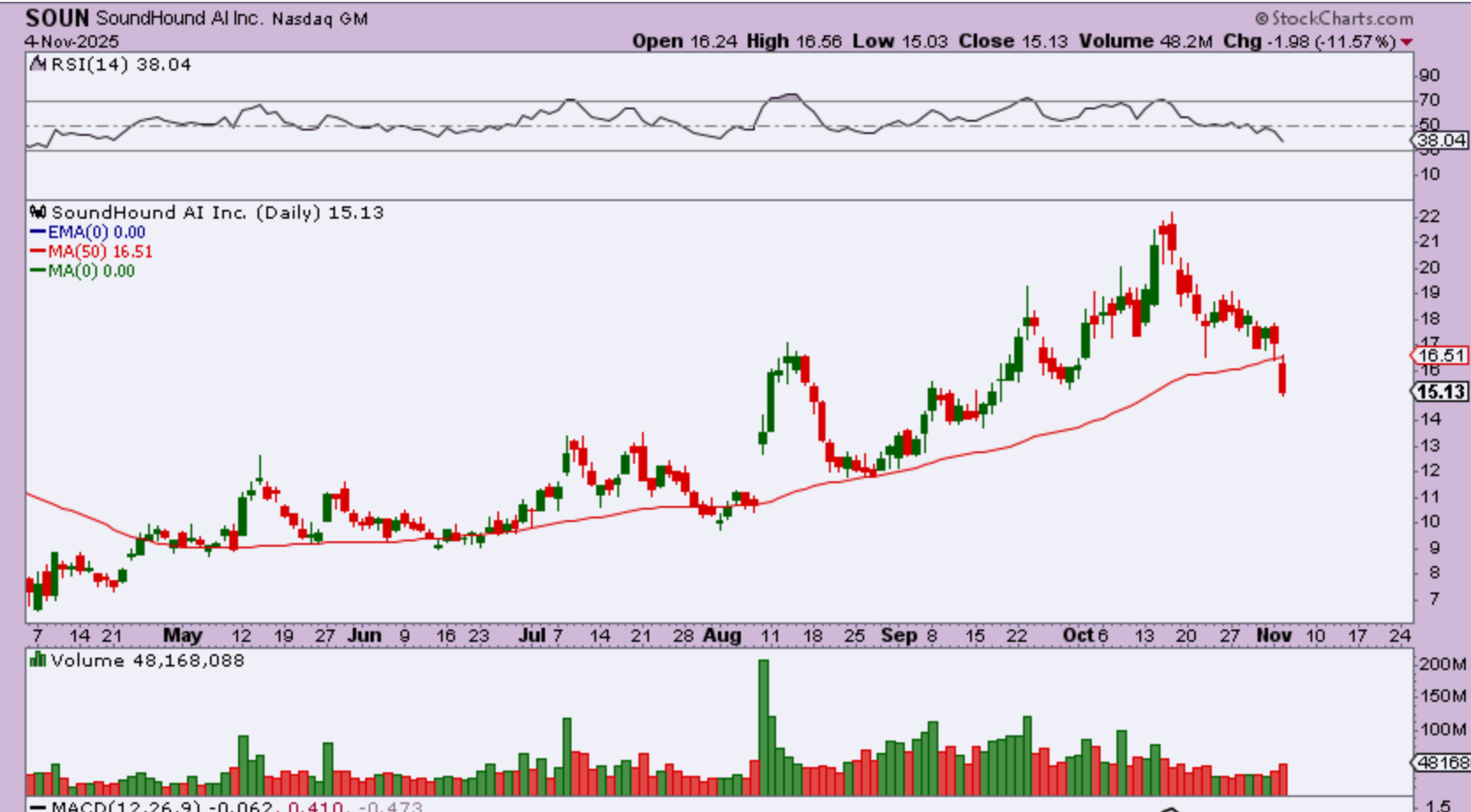The height and width of the screenshot is (812, 1471).
Task: Click the 200M volume axis label
Action: click(1442, 664)
